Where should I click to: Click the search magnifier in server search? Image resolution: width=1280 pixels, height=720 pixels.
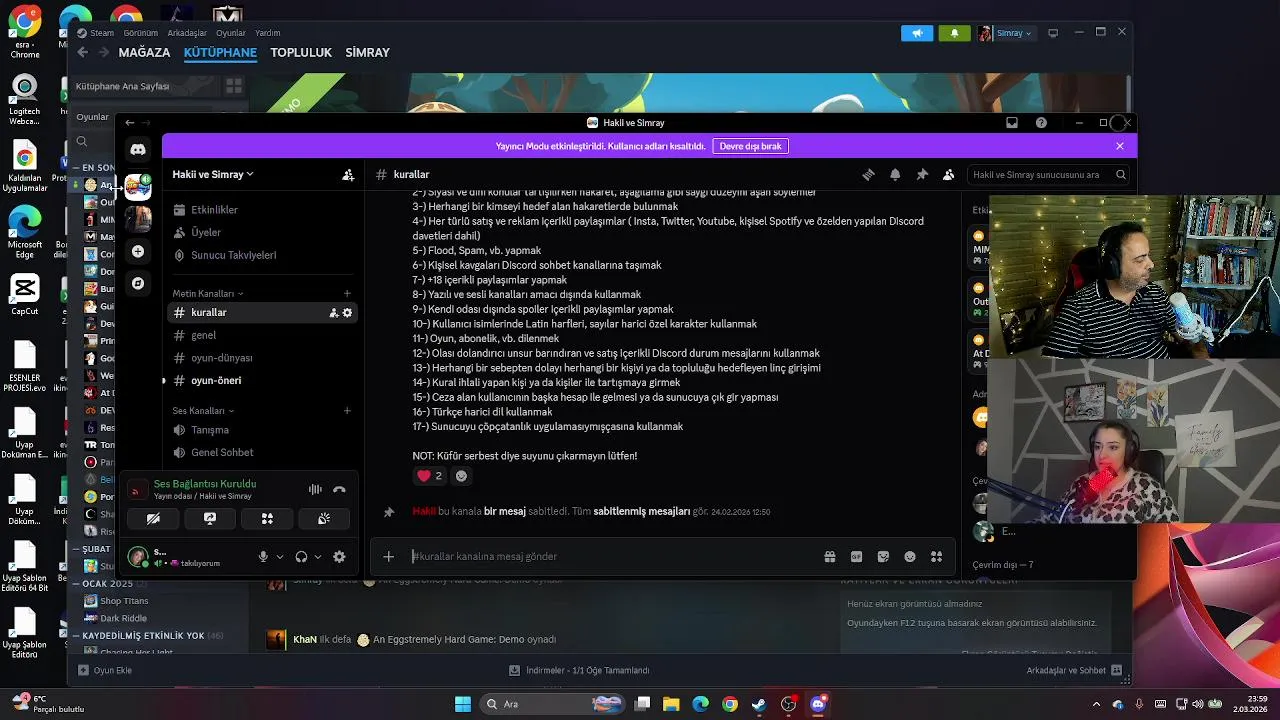pos(1121,174)
